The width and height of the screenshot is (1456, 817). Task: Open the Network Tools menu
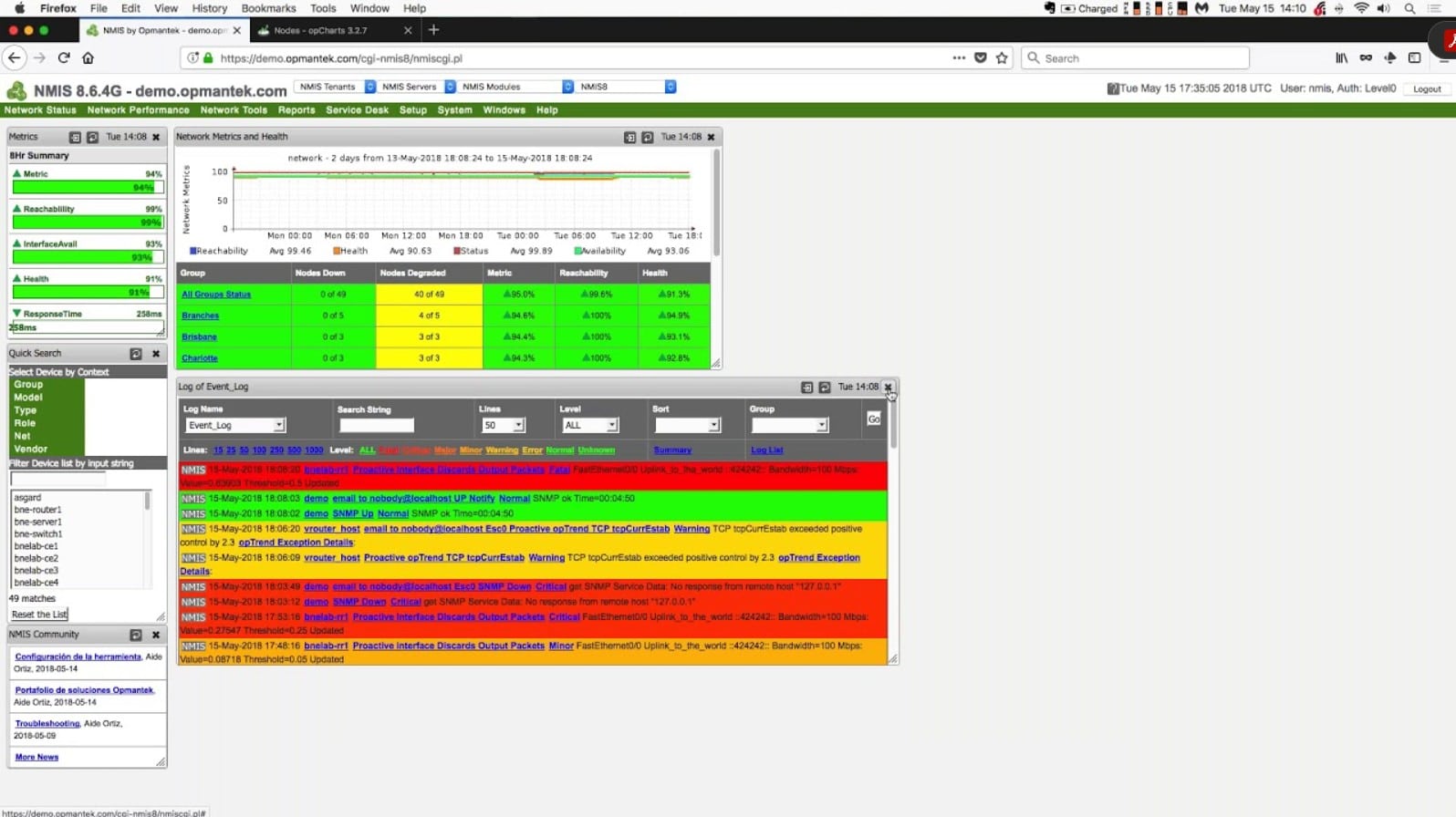pos(234,110)
